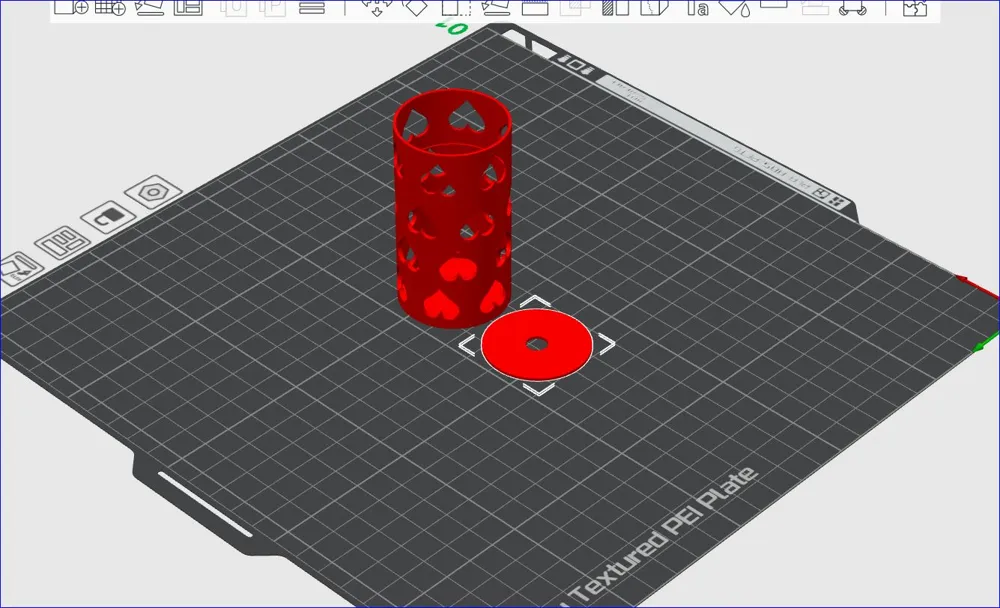The width and height of the screenshot is (1000, 608).
Task: Click the Arrange all objects icon
Action: [x=188, y=8]
